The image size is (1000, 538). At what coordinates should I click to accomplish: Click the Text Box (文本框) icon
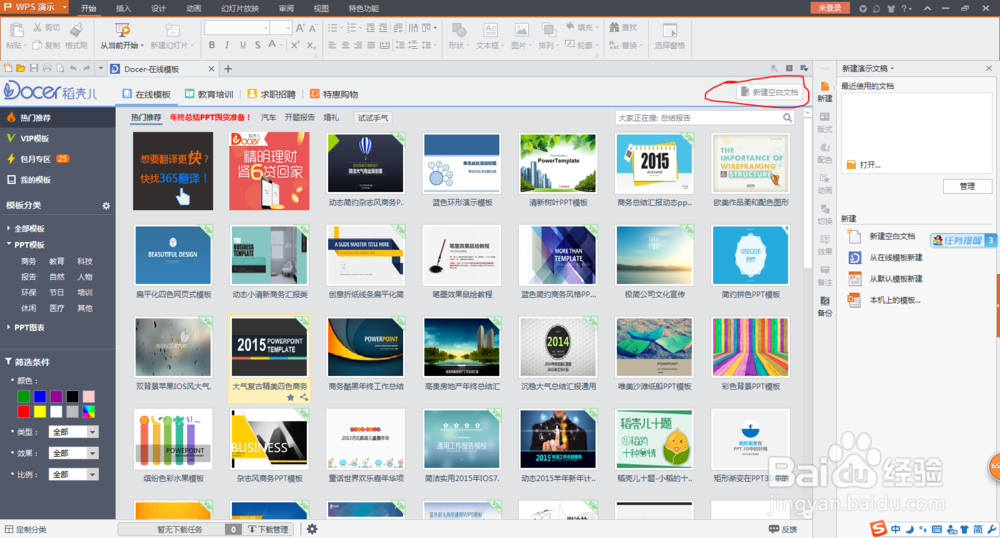tap(490, 30)
